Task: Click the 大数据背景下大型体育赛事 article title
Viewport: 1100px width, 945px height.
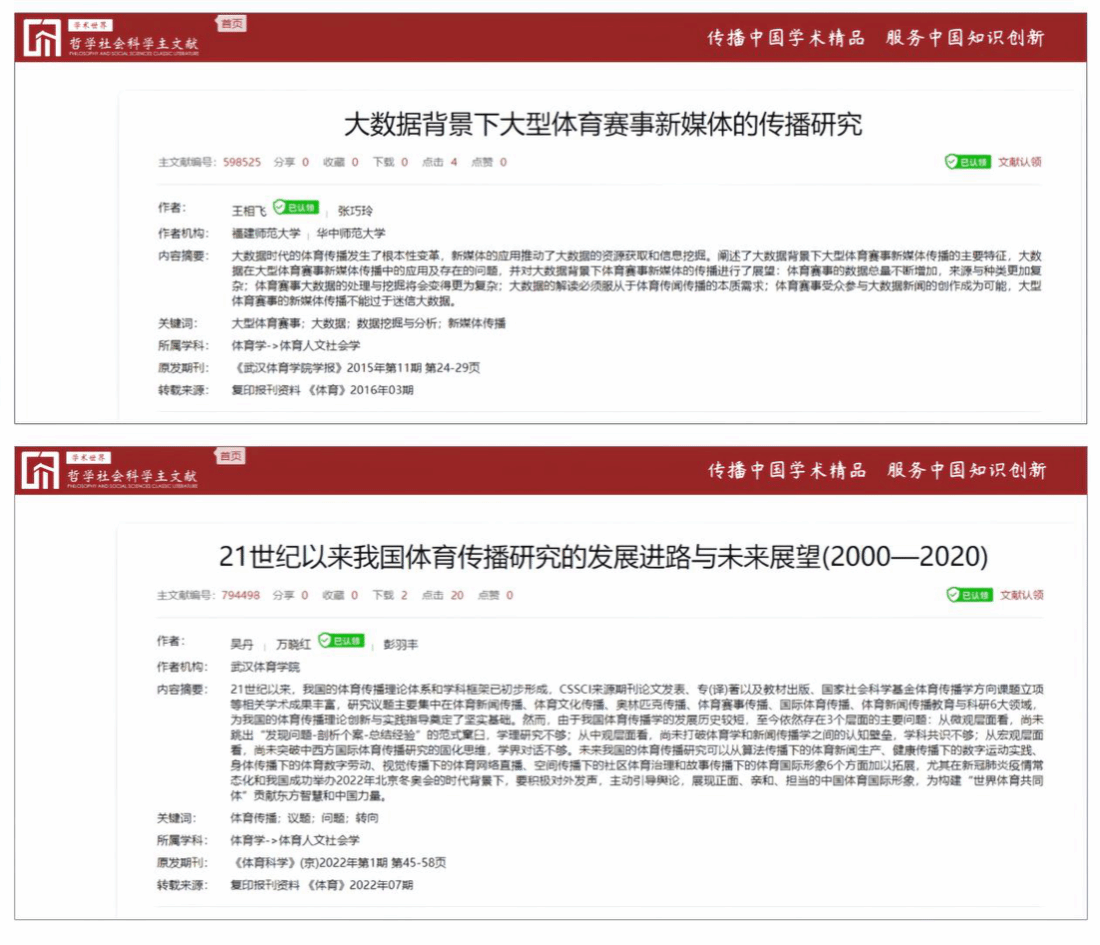Action: click(602, 125)
